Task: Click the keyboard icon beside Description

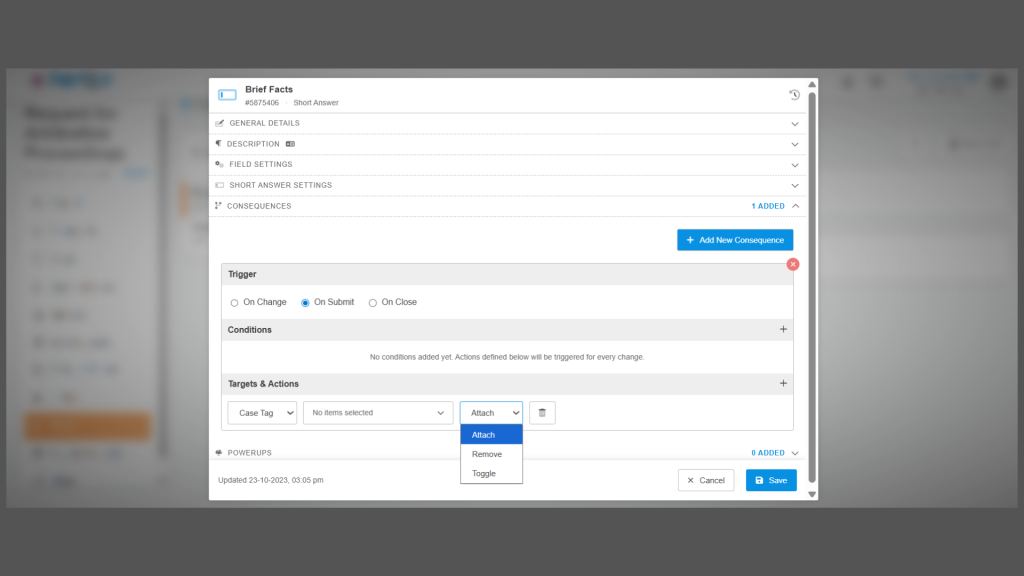Action: coord(290,144)
